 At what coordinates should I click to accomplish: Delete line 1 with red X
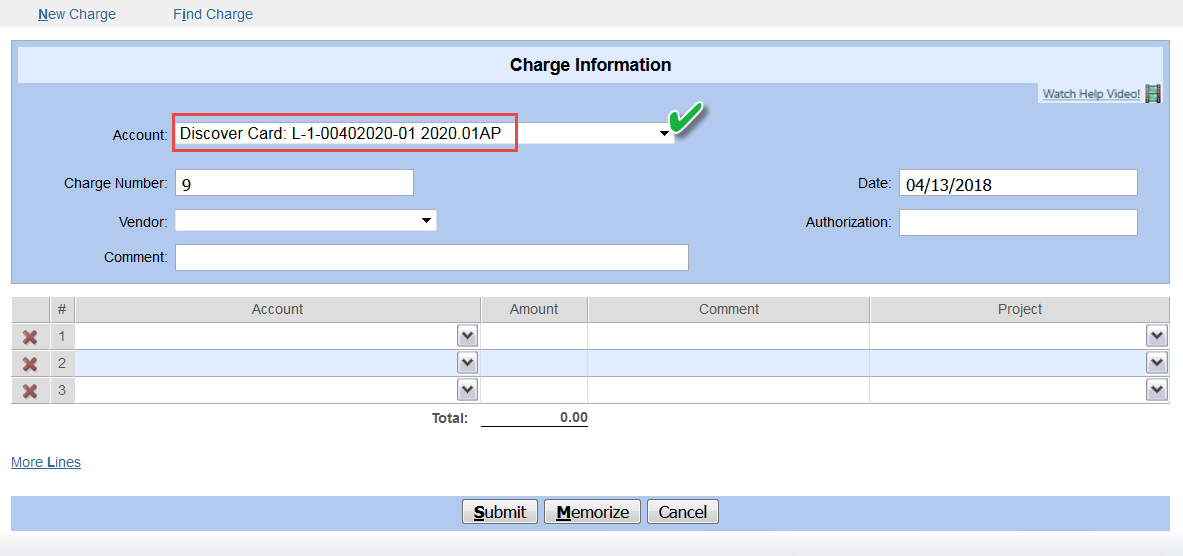[x=30, y=337]
